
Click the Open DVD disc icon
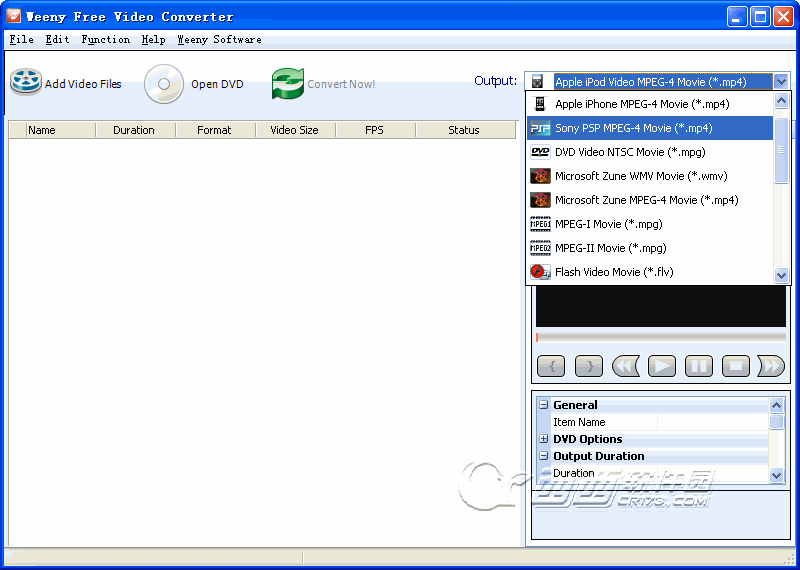163,84
